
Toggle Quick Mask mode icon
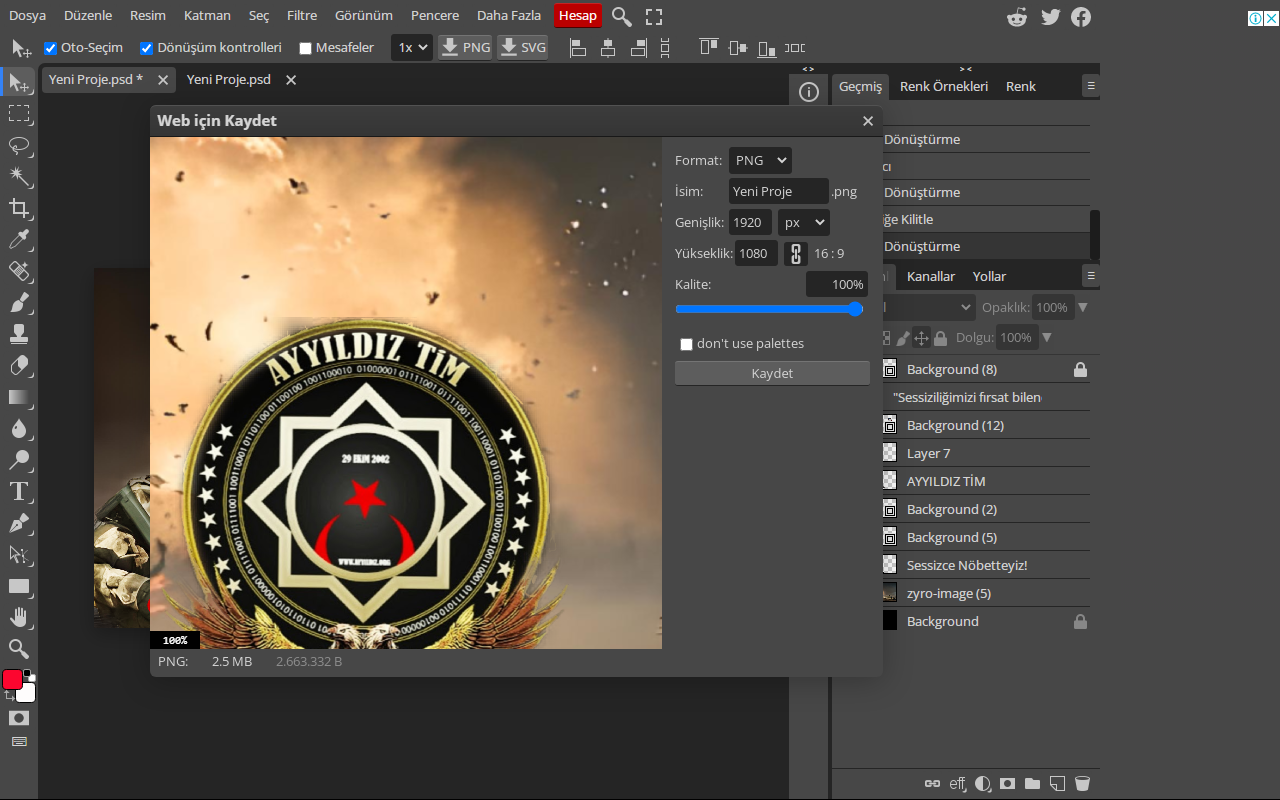19,718
